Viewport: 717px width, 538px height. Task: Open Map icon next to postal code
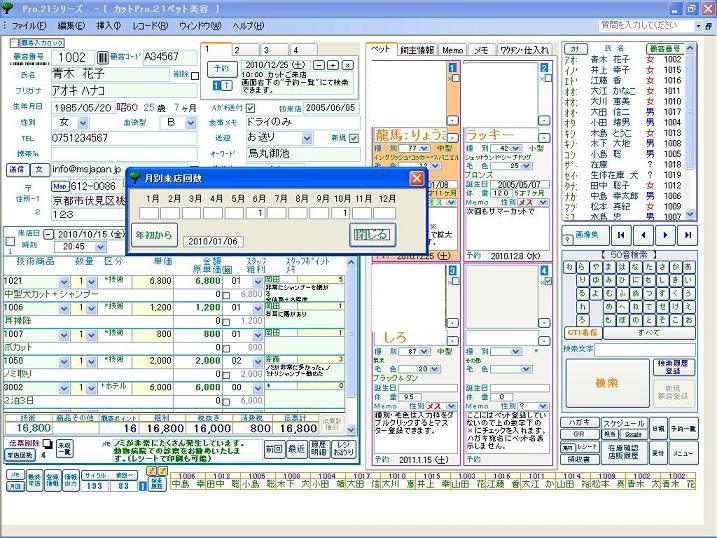pos(60,186)
